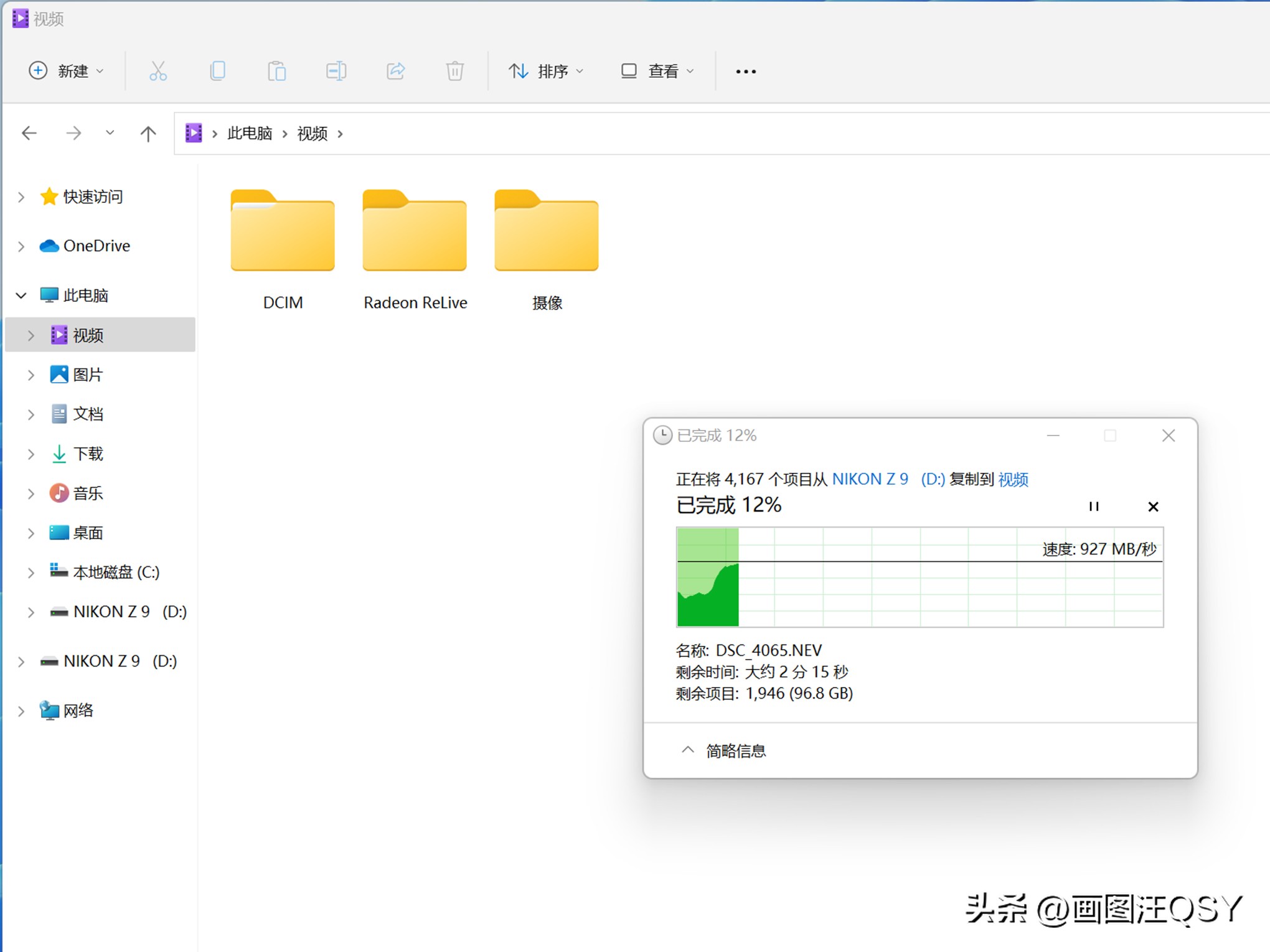Image resolution: width=1270 pixels, height=952 pixels.
Task: Click the back navigation arrow
Action: point(29,133)
